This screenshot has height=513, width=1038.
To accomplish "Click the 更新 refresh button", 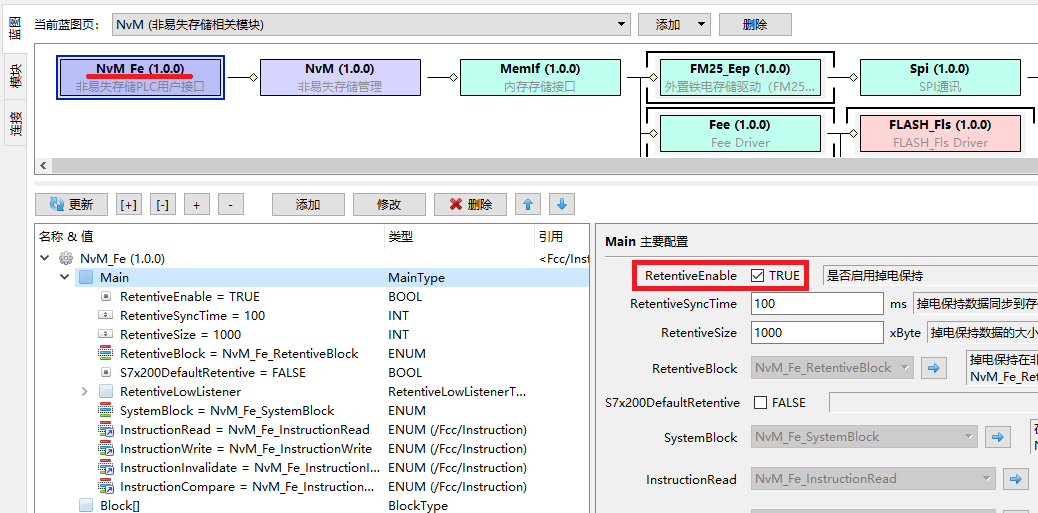I will [x=71, y=204].
